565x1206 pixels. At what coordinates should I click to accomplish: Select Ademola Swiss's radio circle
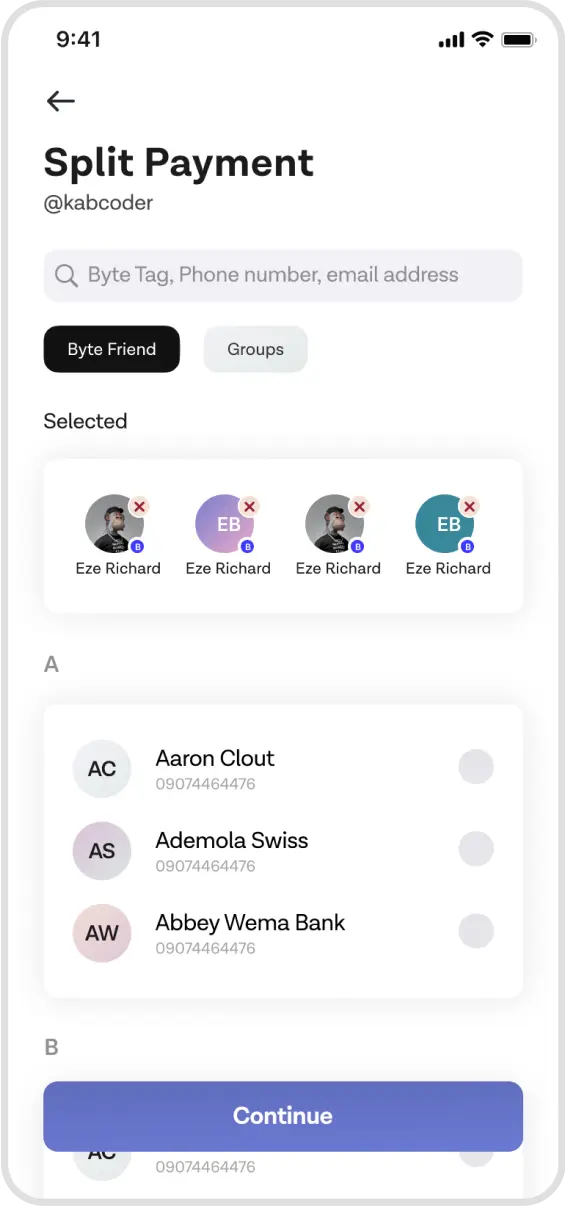point(476,849)
